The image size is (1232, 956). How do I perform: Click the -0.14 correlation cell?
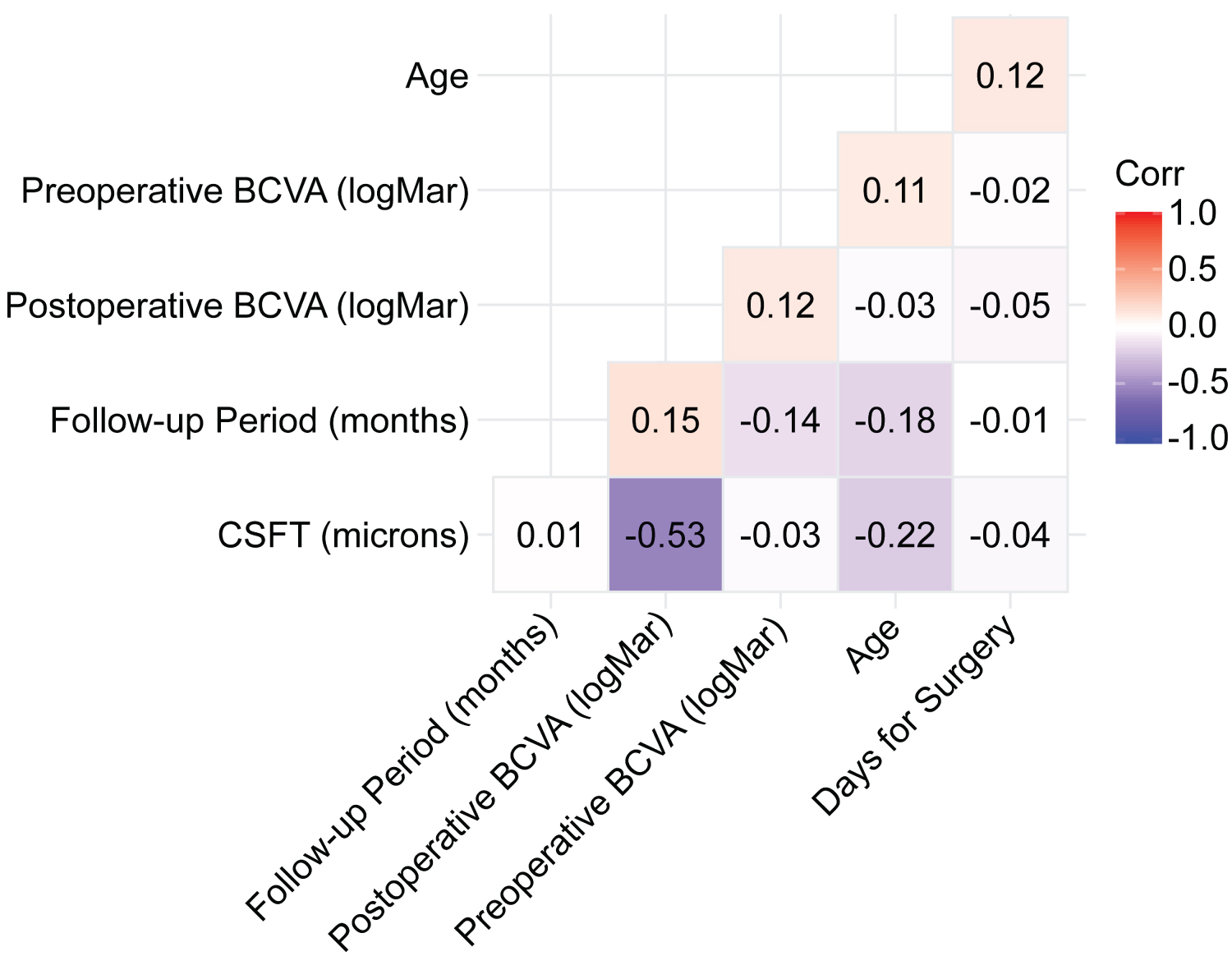pos(780,420)
